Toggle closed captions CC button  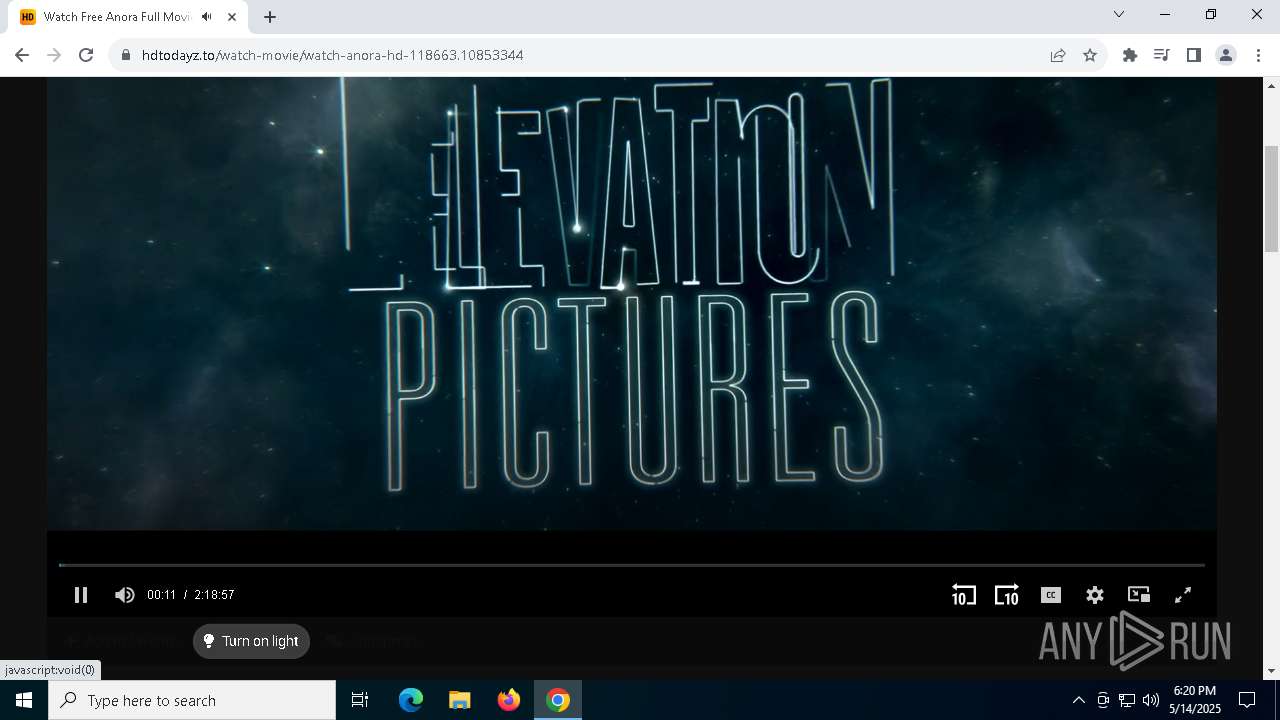pyautogui.click(x=1050, y=595)
